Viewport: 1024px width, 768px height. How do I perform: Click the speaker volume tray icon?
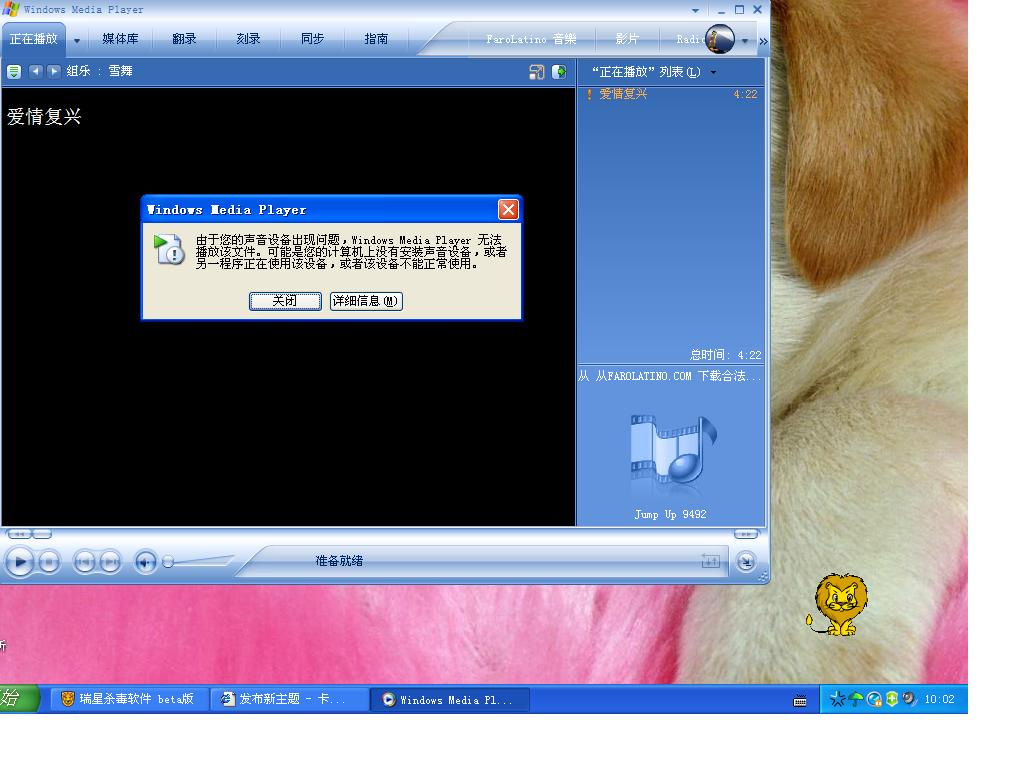[x=909, y=699]
